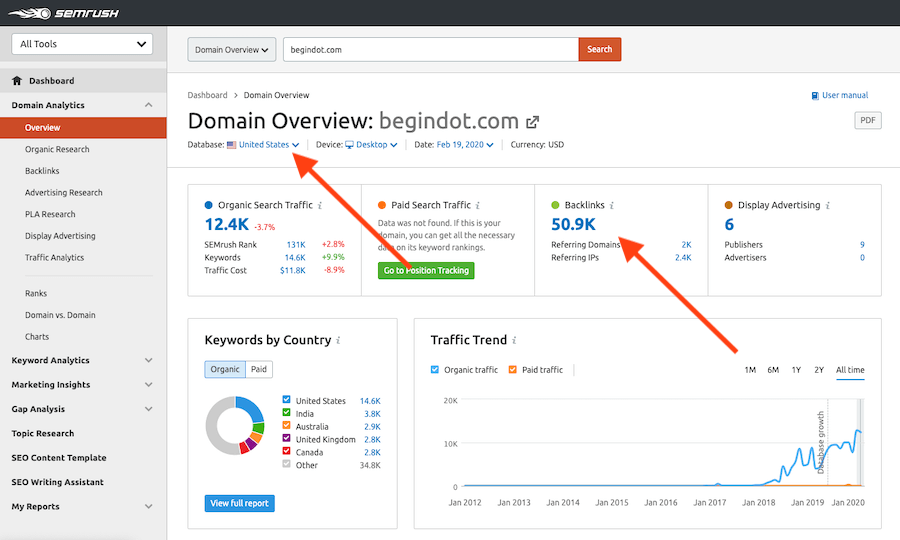Open Topic Research in sidebar
The width and height of the screenshot is (900, 540).
pyautogui.click(x=42, y=433)
